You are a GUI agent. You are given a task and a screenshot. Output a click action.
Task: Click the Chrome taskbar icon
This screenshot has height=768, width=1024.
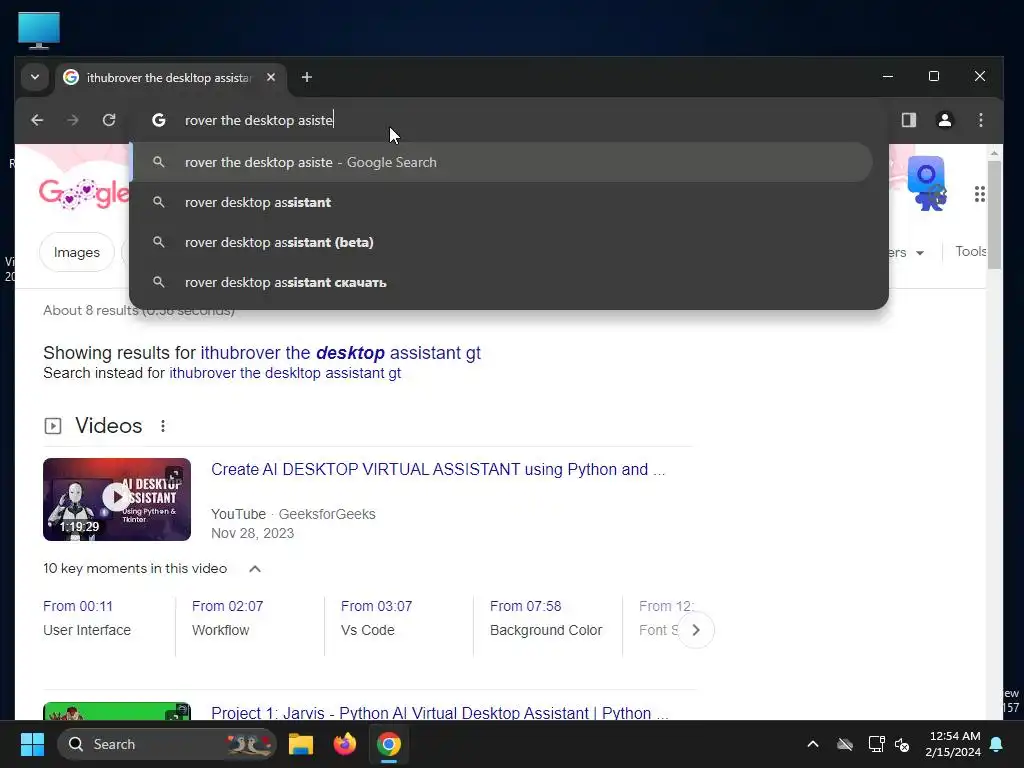click(389, 744)
